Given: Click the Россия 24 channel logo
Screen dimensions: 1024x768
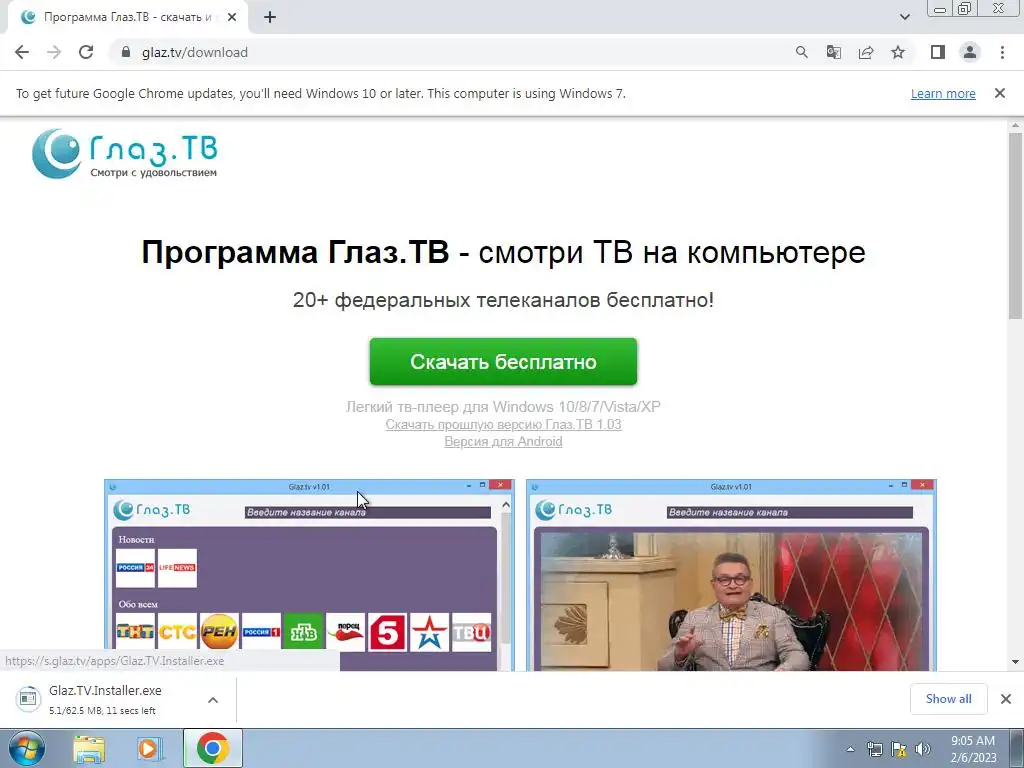Looking at the screenshot, I should tap(135, 568).
